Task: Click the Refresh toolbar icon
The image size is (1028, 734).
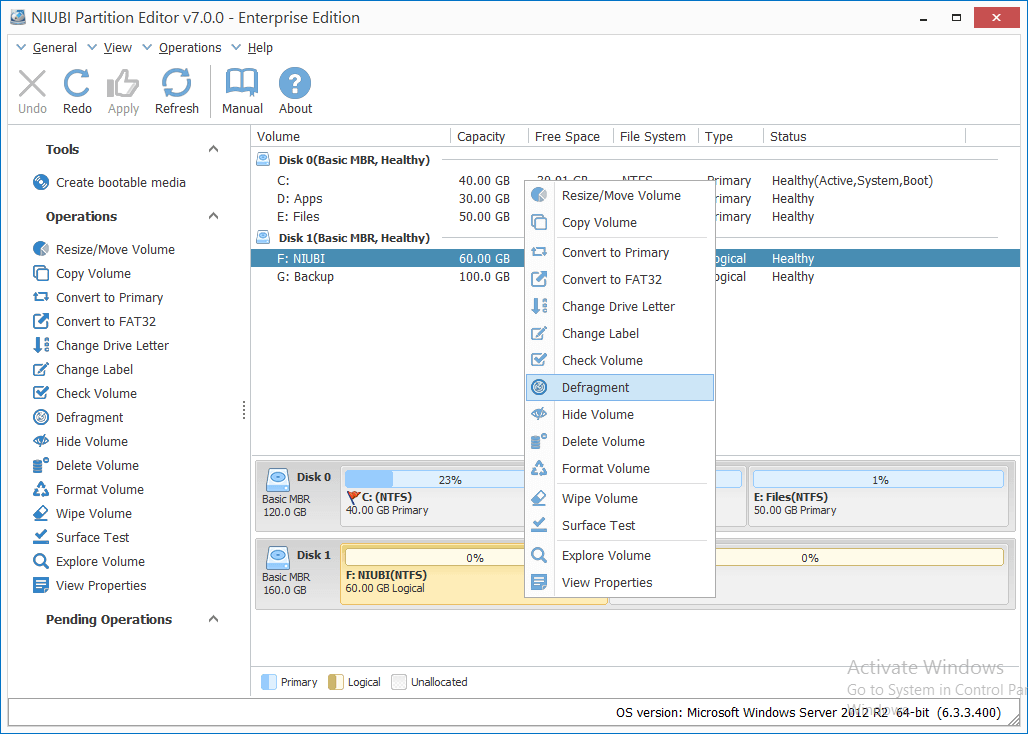Action: pos(176,83)
